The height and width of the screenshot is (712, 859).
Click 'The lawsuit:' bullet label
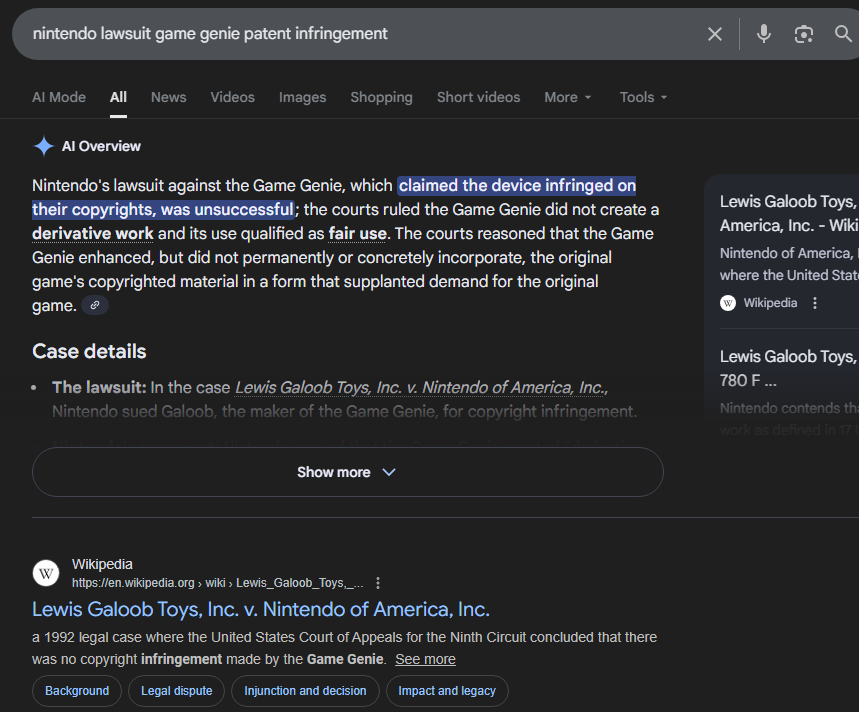coord(99,388)
